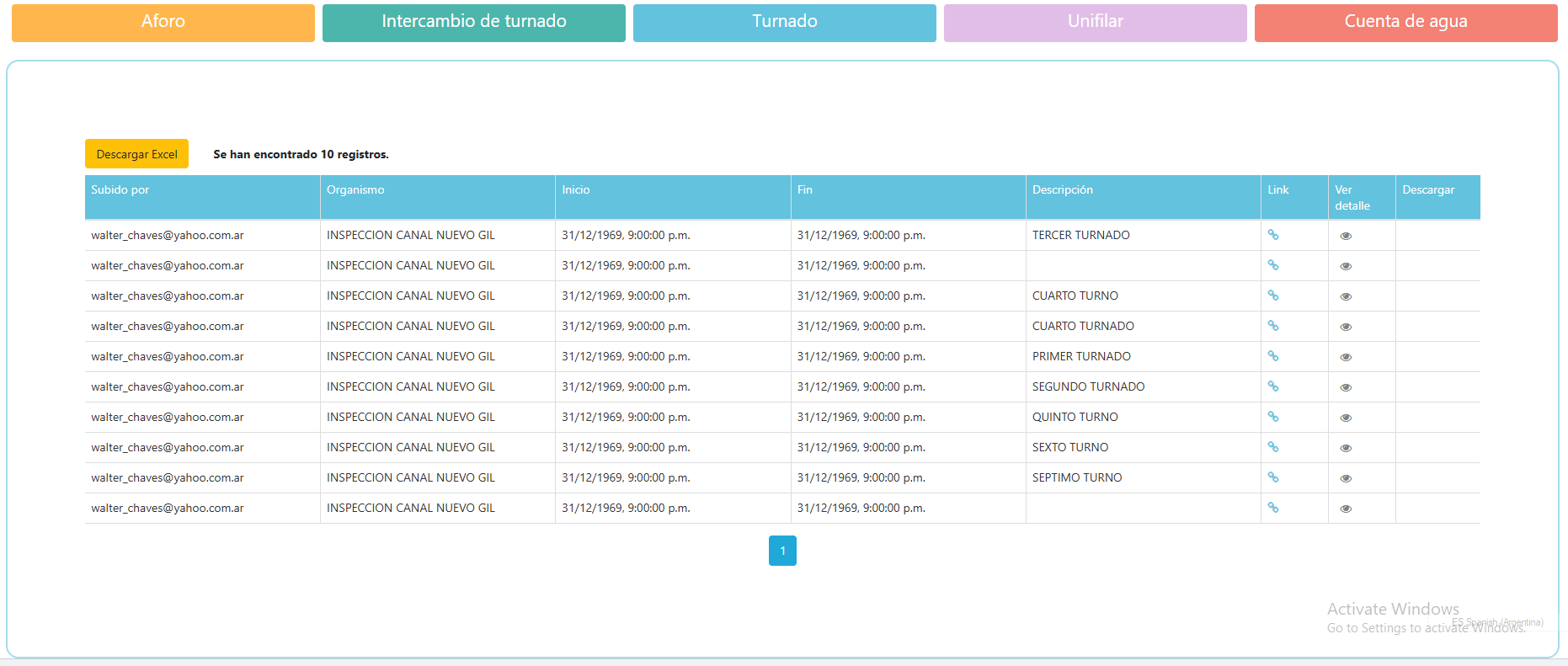The image size is (1568, 666).
Task: Click link icon for SEPTIMO TURNO row
Action: coord(1272,477)
